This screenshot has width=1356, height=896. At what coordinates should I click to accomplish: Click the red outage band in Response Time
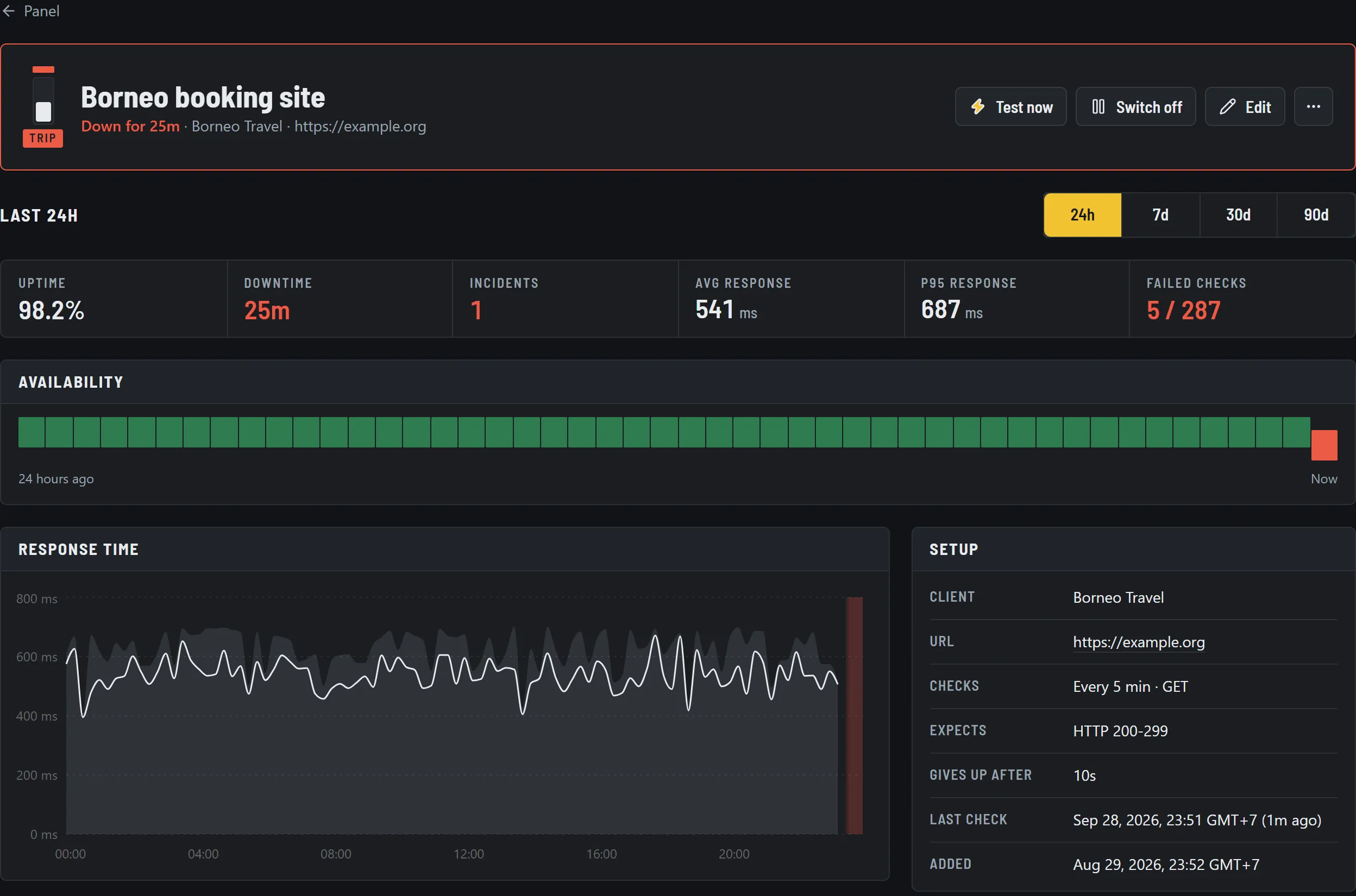pos(854,715)
